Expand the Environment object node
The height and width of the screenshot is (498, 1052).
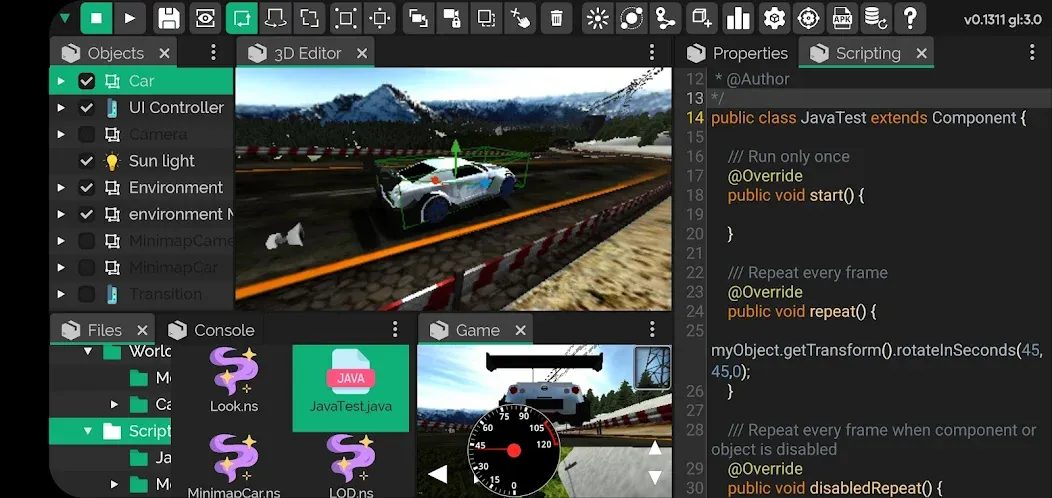tap(61, 188)
